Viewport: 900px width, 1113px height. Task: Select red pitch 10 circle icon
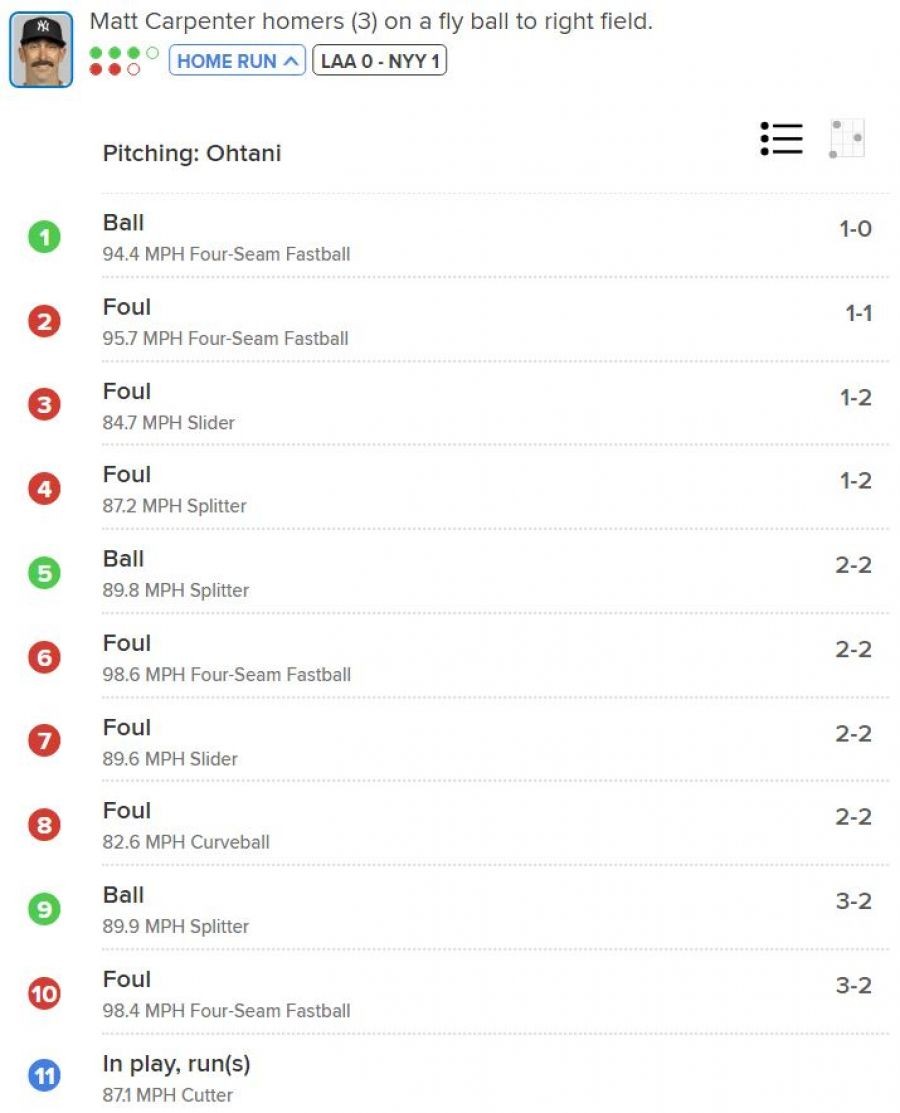pyautogui.click(x=45, y=993)
